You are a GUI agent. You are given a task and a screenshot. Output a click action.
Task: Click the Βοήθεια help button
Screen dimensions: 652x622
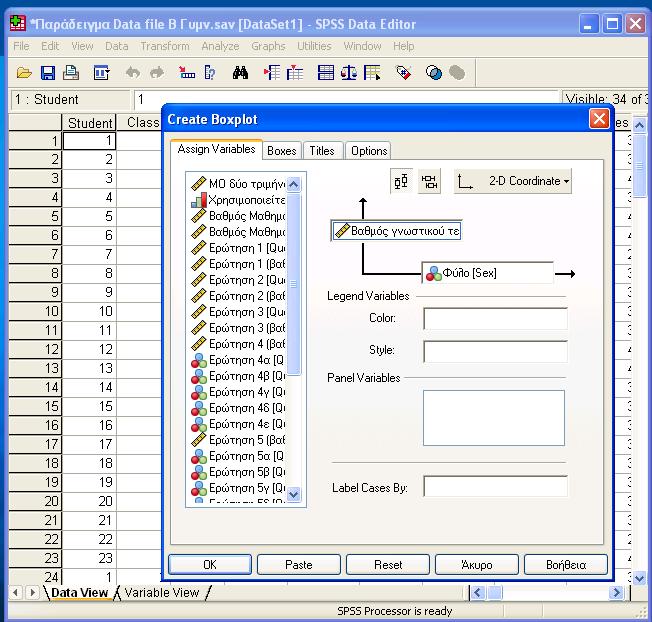[566, 565]
